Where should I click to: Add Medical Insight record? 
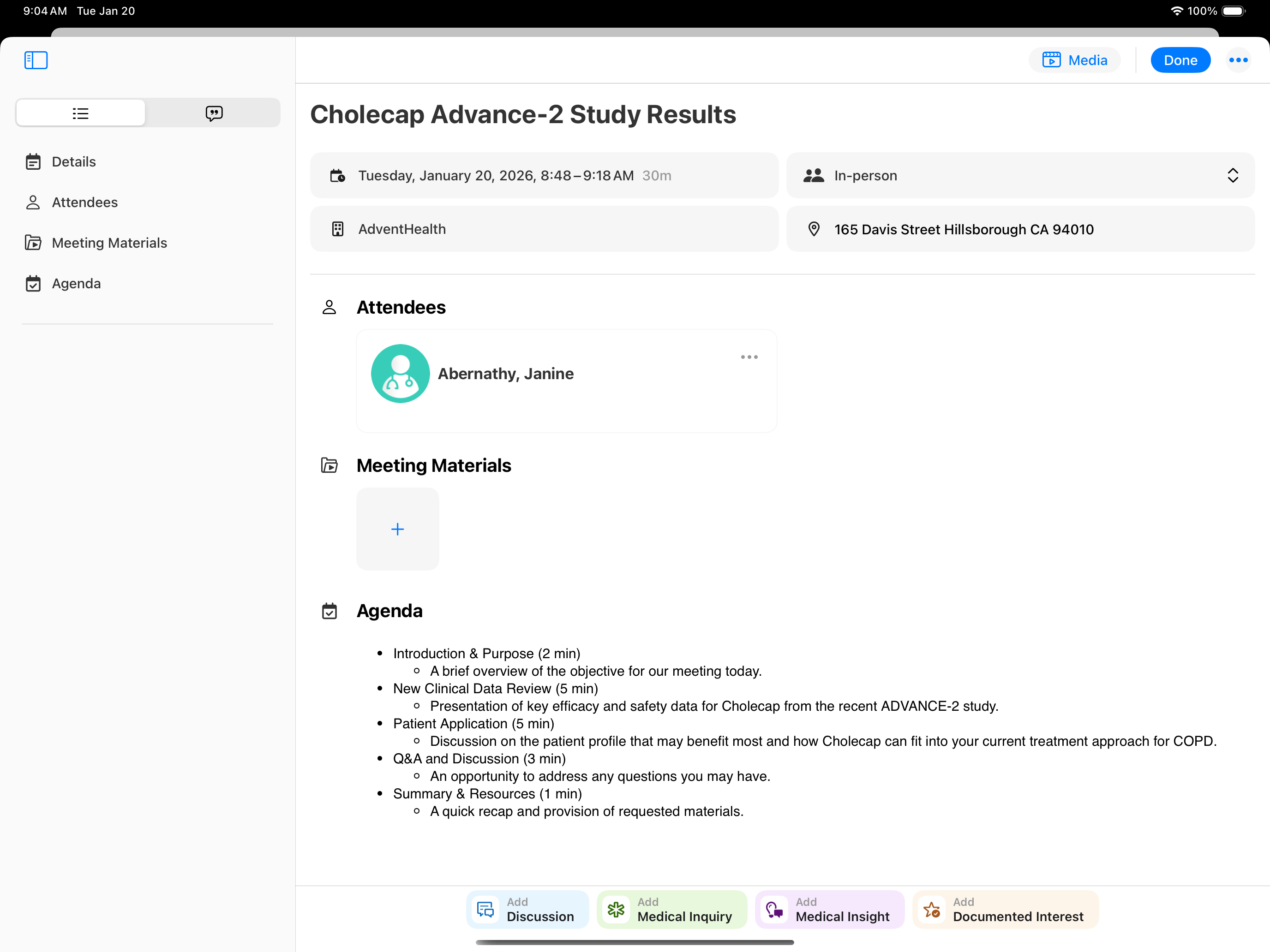(x=830, y=910)
